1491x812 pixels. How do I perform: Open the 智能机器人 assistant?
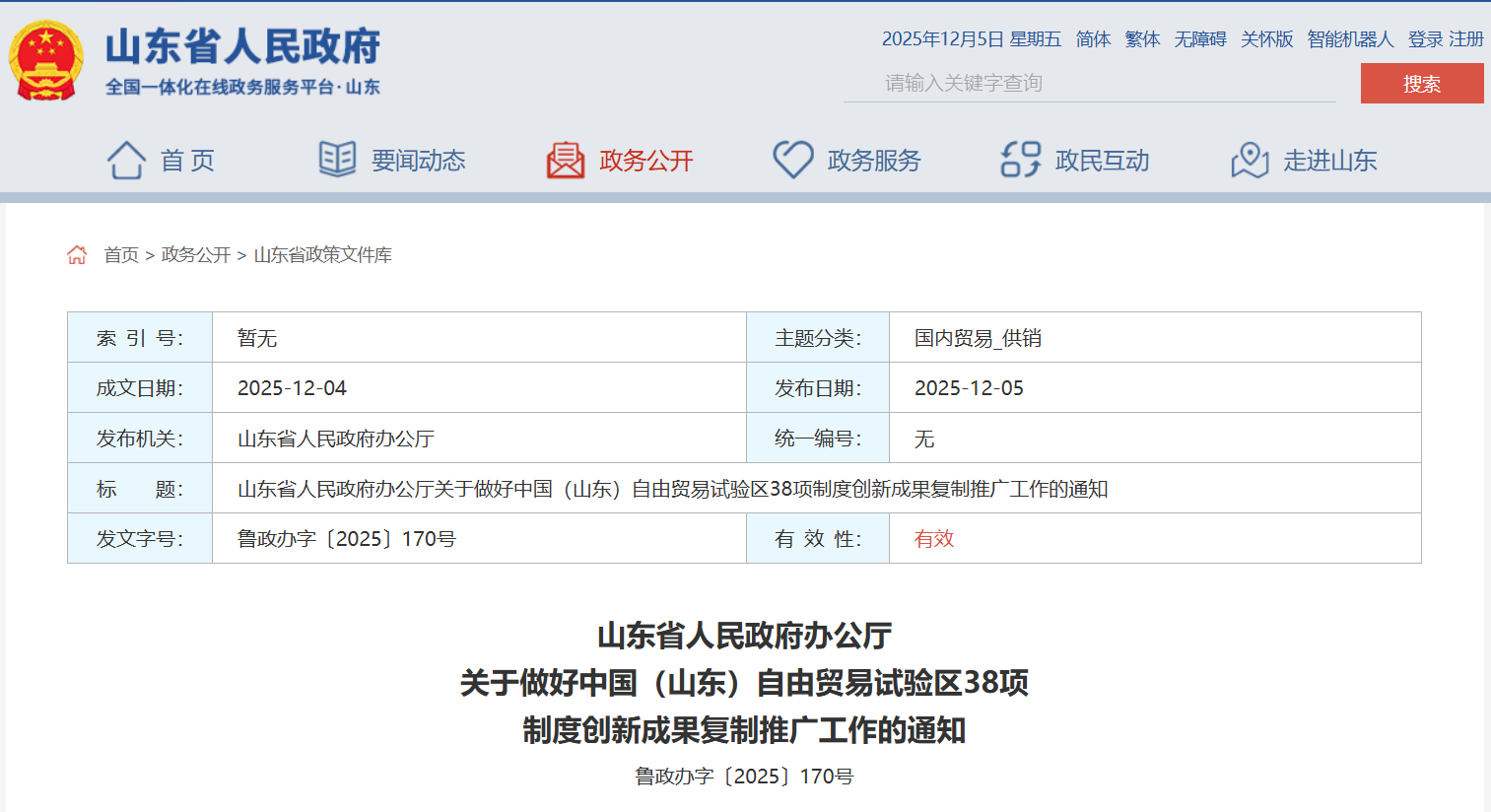pos(1349,40)
